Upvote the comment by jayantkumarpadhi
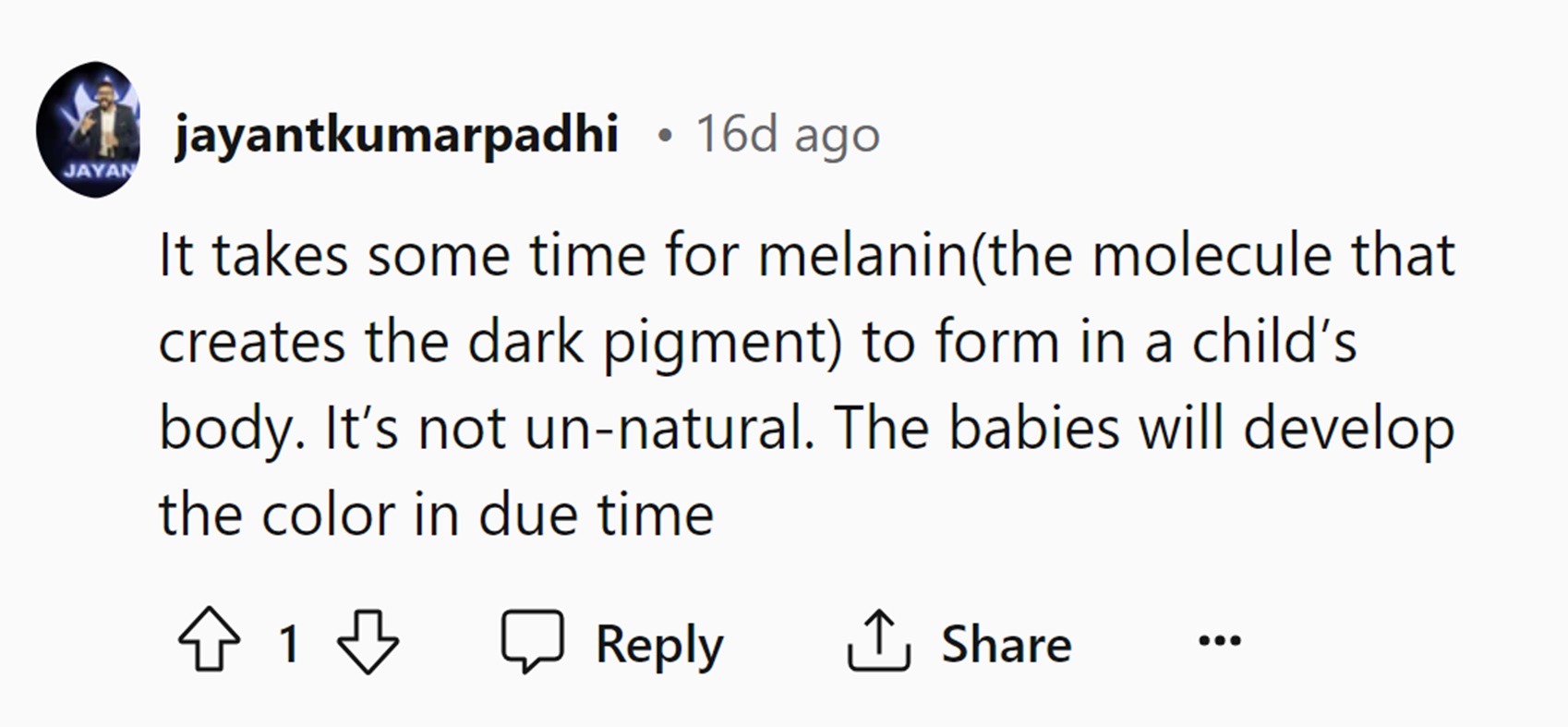Screen dimensions: 1568x727 point(209,639)
